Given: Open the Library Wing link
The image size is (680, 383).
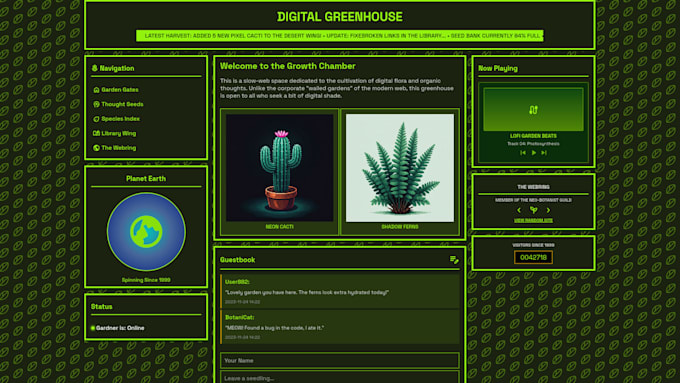Looking at the screenshot, I should (118, 133).
